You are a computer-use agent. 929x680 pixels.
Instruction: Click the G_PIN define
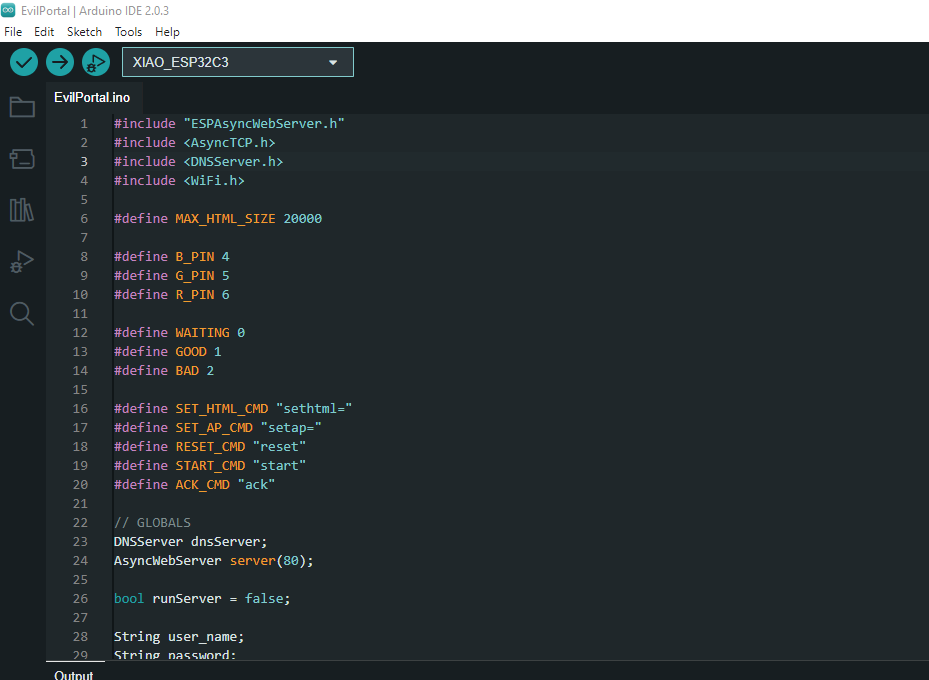point(195,275)
